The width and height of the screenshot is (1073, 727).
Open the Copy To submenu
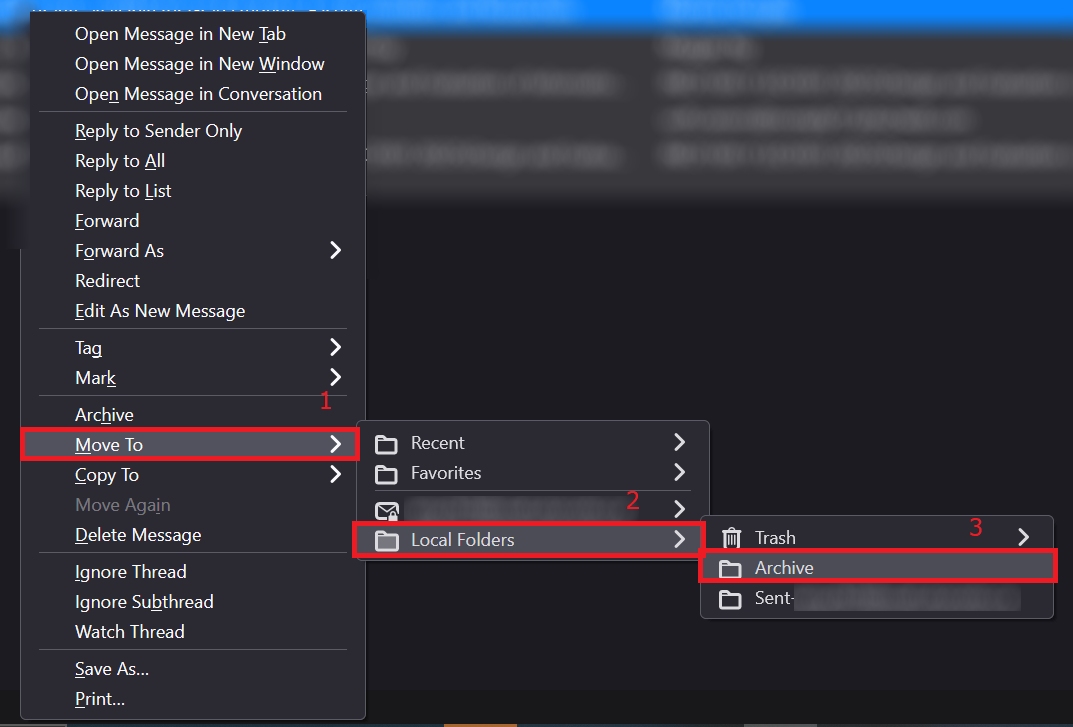coord(193,475)
